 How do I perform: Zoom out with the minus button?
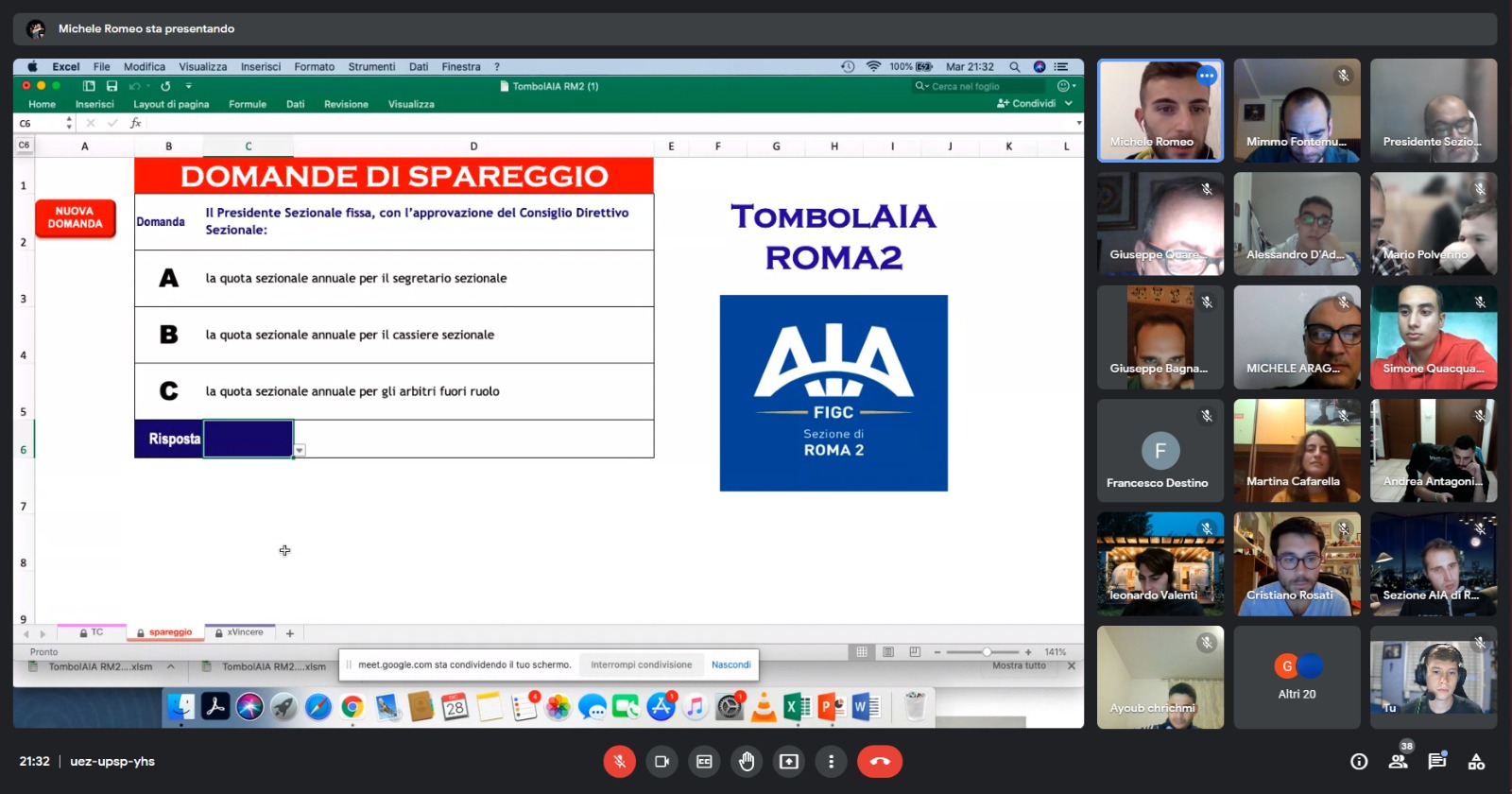click(x=937, y=652)
